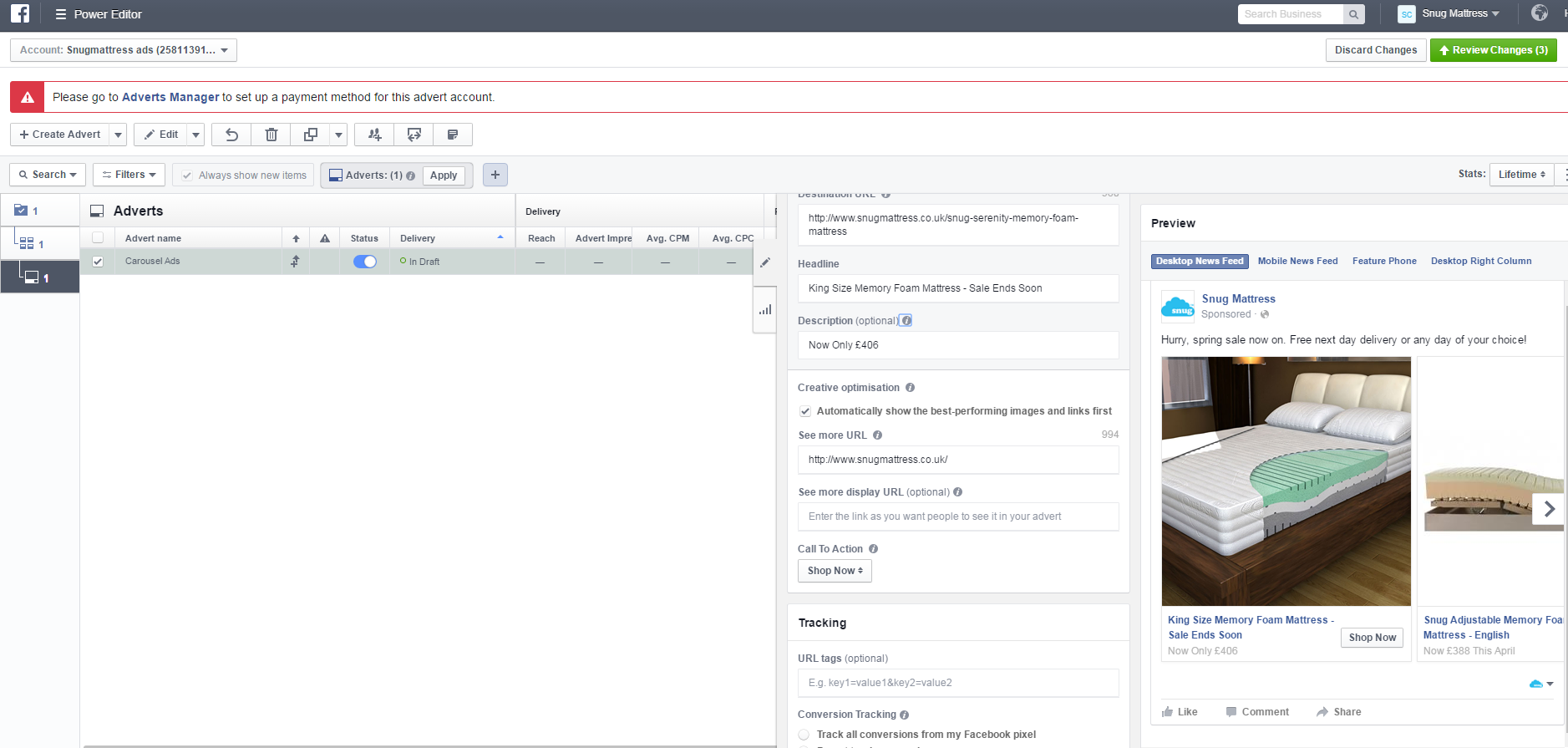Click the undo (revert) toolbar icon
Viewport: 1568px width, 748px height.
click(231, 135)
